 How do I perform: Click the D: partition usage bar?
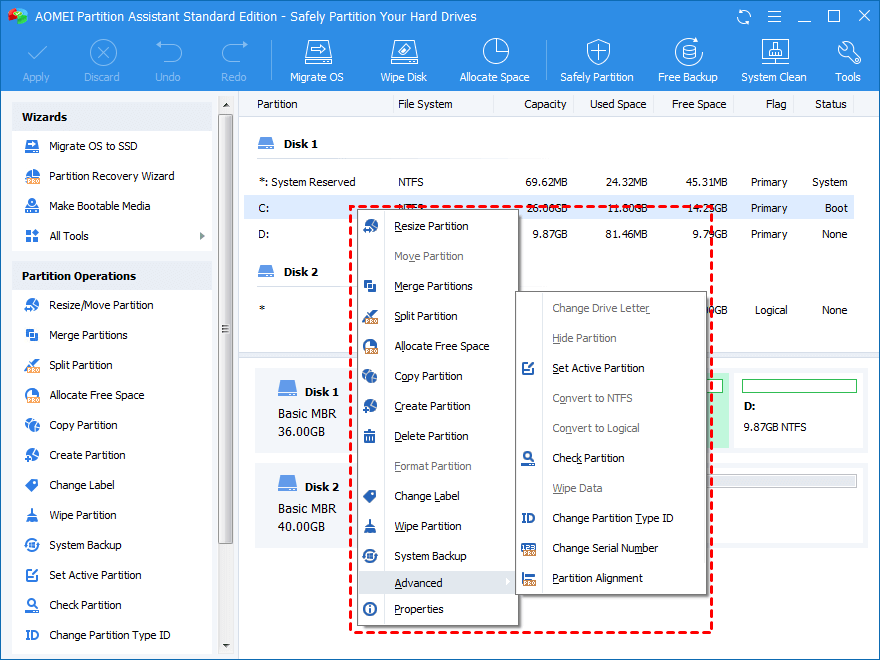point(799,386)
